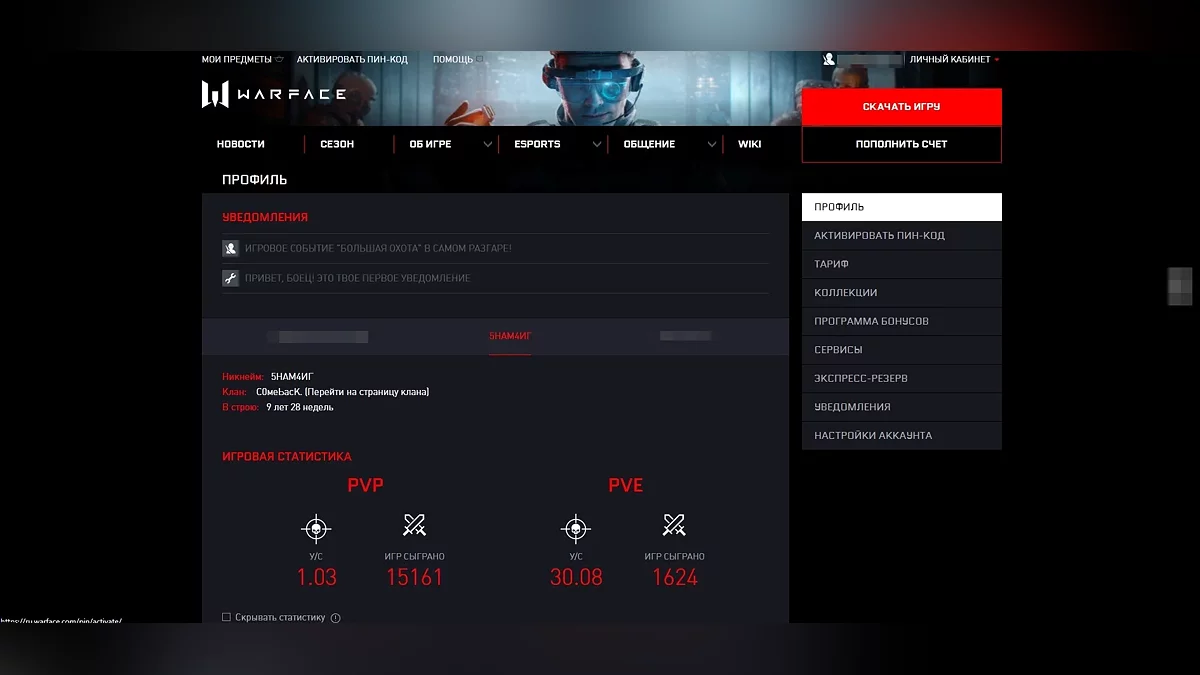Viewport: 1200px width, 675px height.
Task: Go to the clan page link
Action: coord(368,392)
